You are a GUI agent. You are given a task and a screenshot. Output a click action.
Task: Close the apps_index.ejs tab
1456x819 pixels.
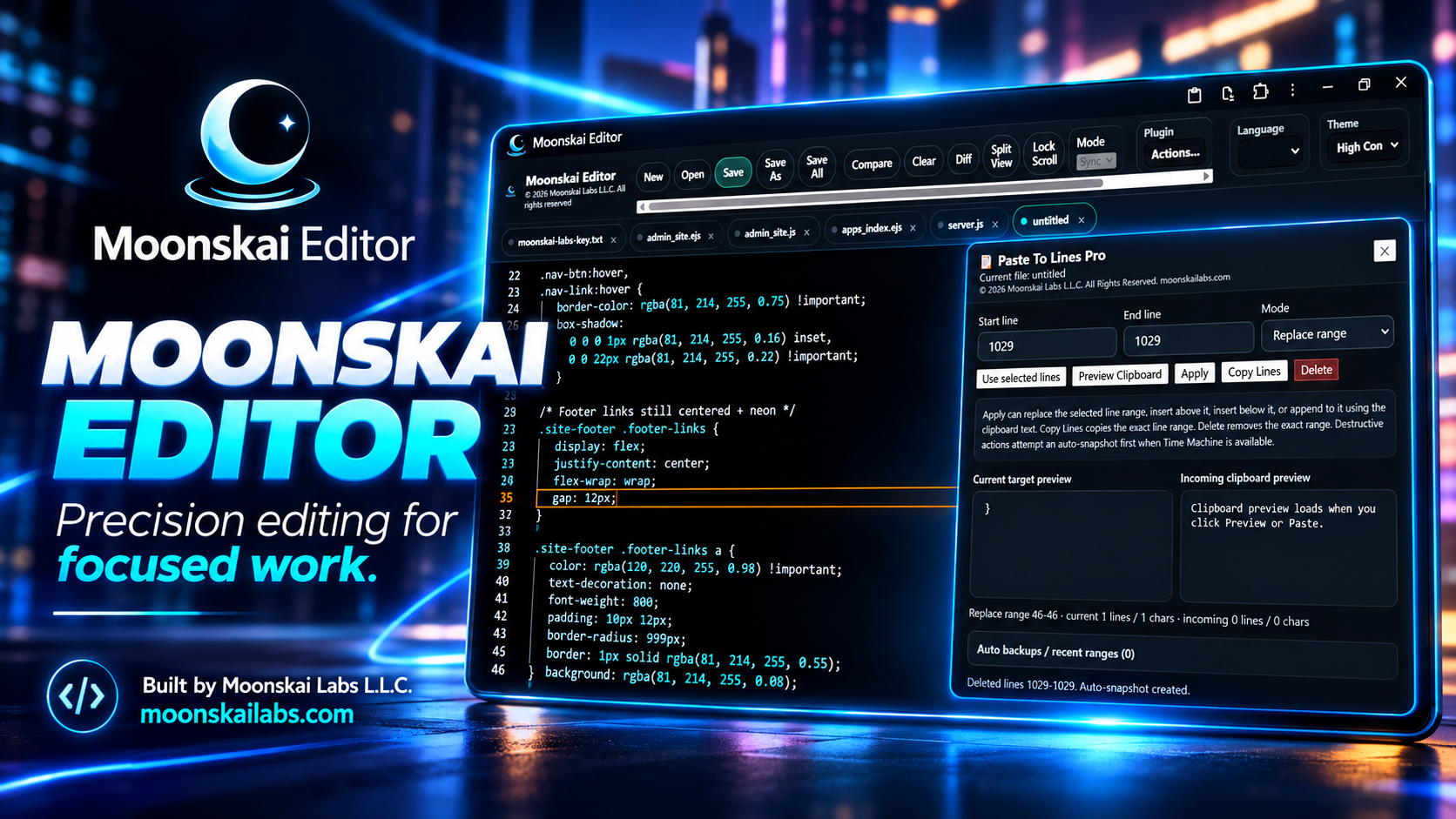coord(913,228)
